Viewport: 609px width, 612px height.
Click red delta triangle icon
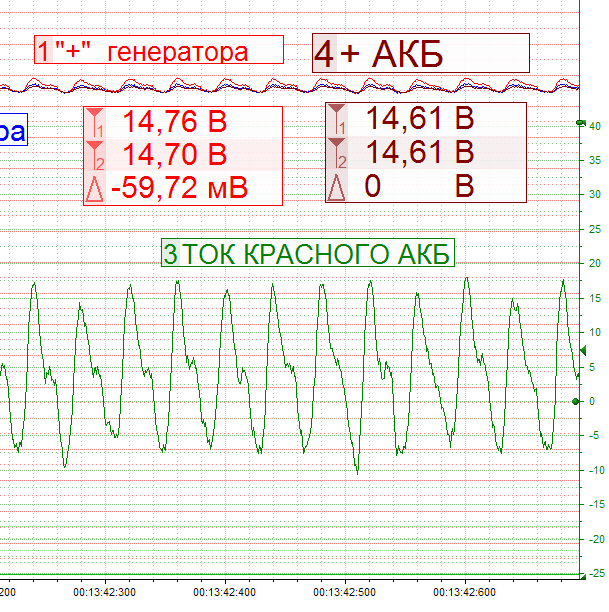coord(94,189)
